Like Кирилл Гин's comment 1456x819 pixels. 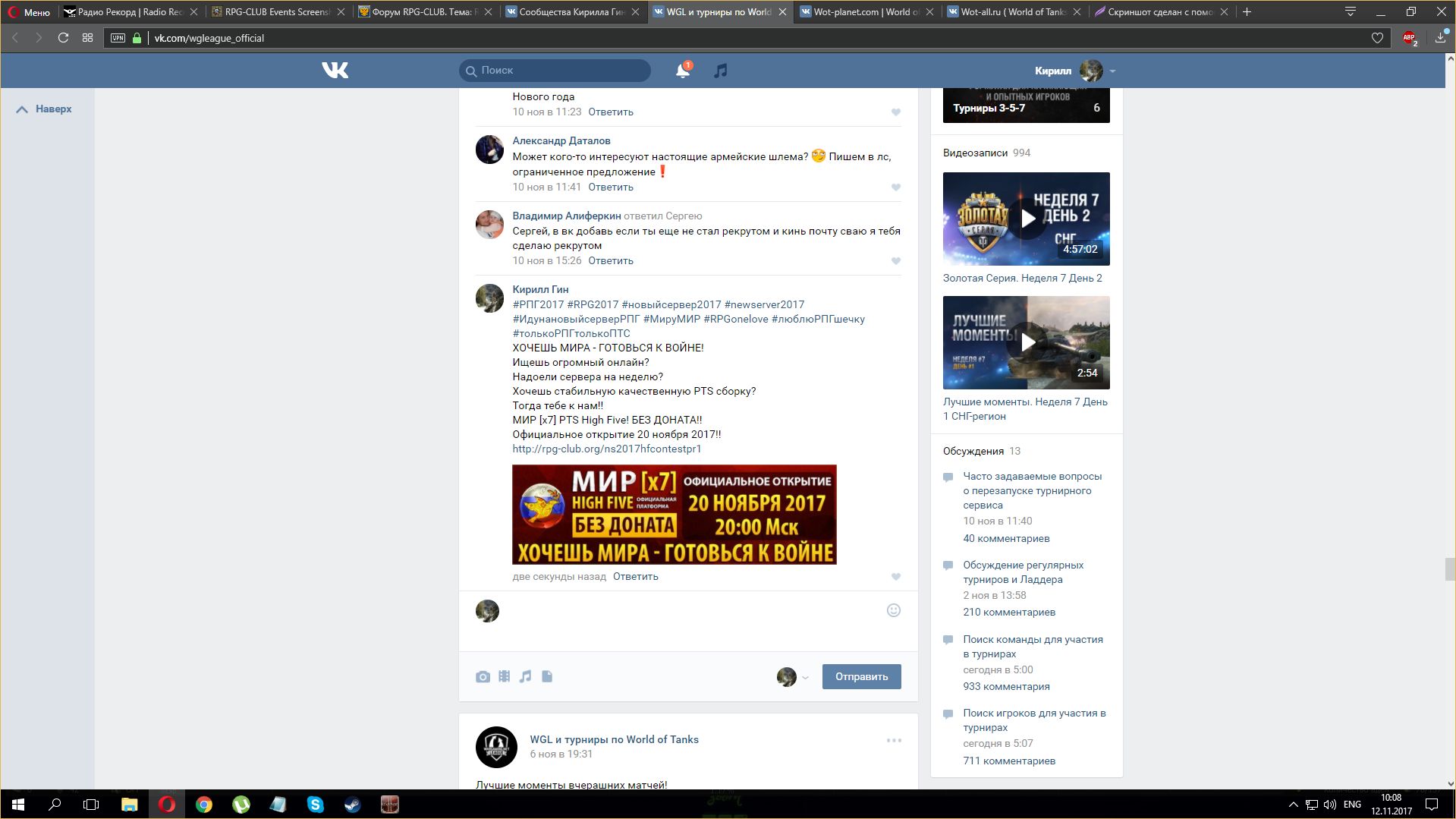click(x=896, y=577)
